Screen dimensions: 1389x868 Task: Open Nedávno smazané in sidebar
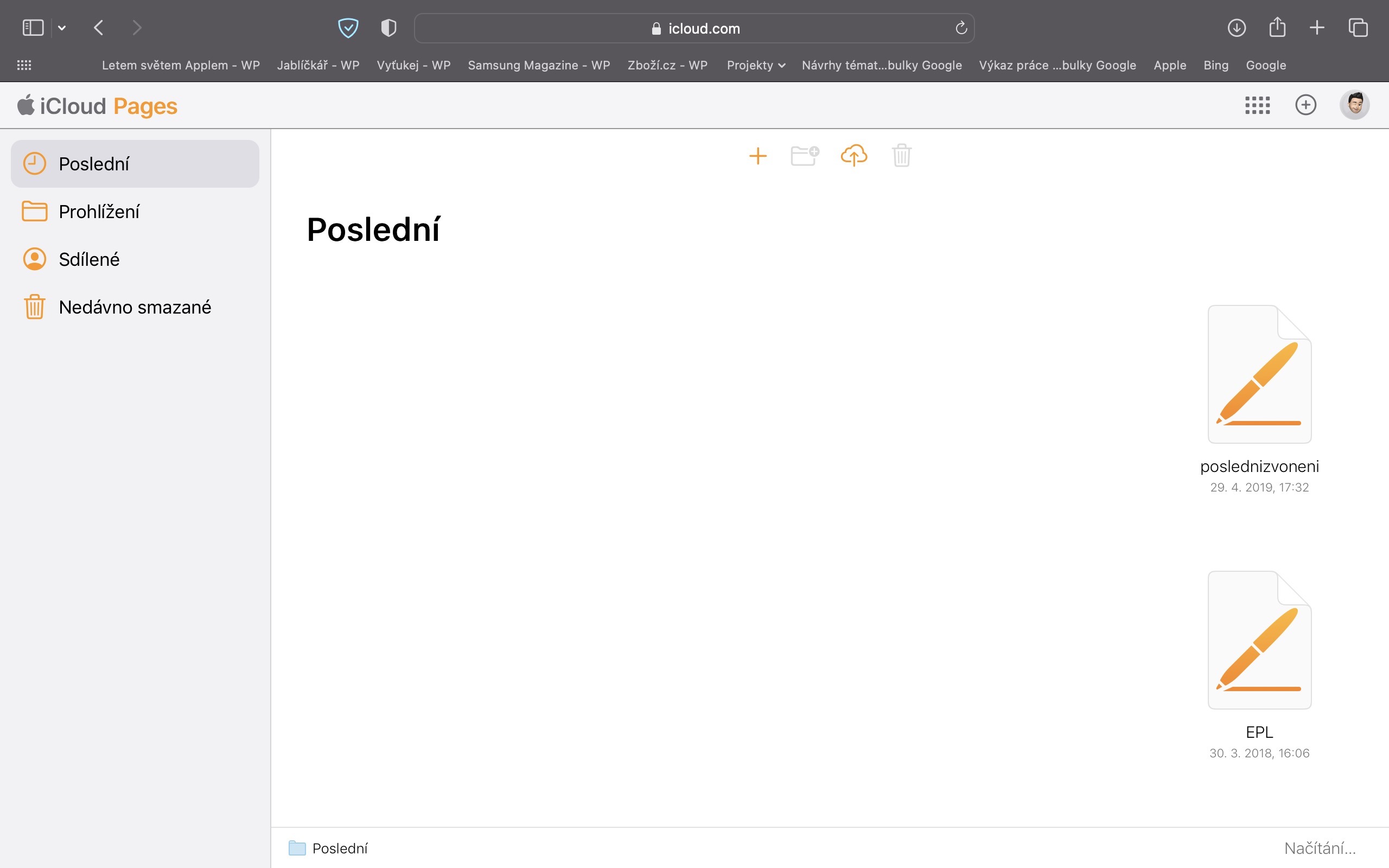tap(135, 307)
